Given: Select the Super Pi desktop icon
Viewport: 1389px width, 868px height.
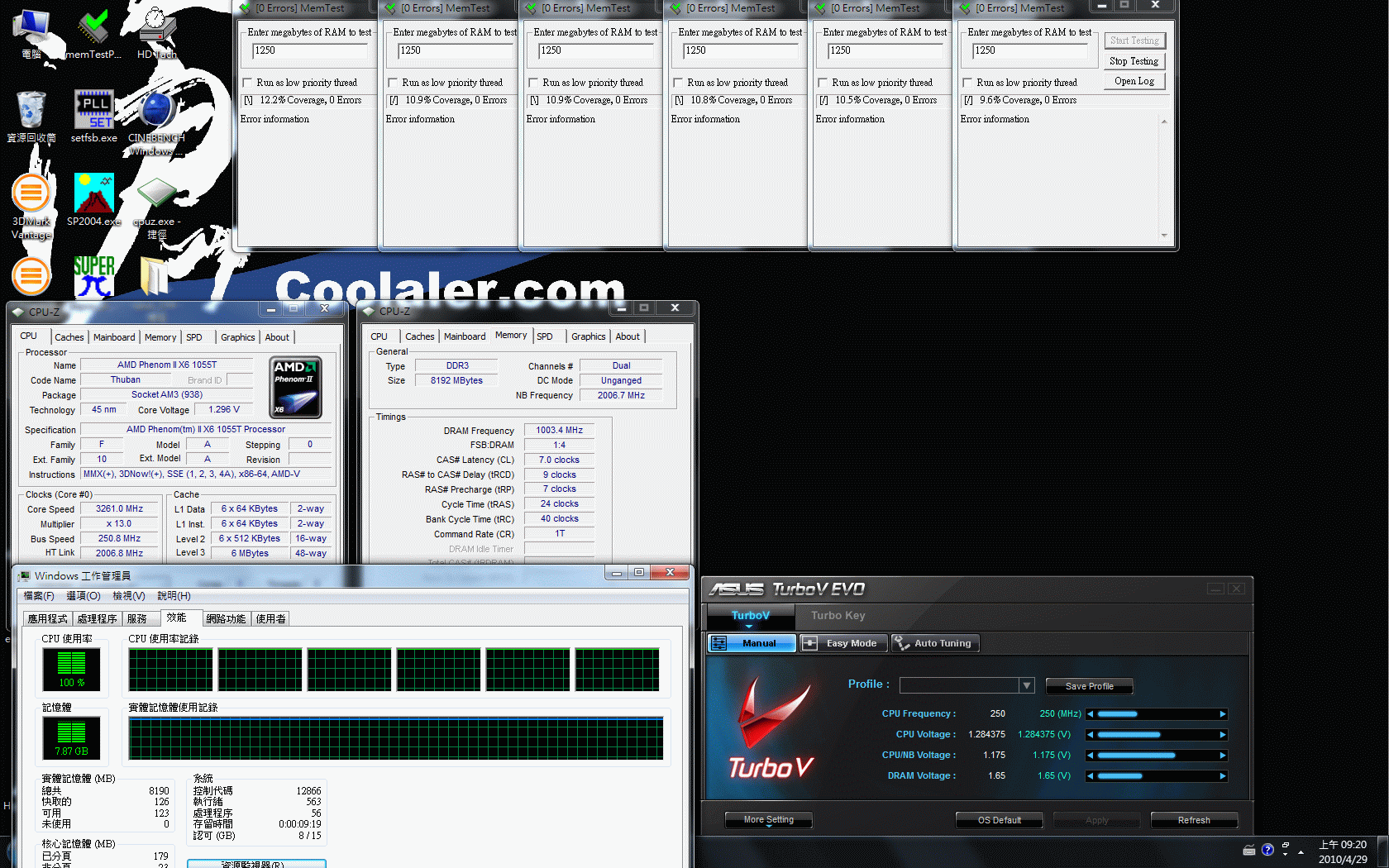Looking at the screenshot, I should click(x=93, y=276).
